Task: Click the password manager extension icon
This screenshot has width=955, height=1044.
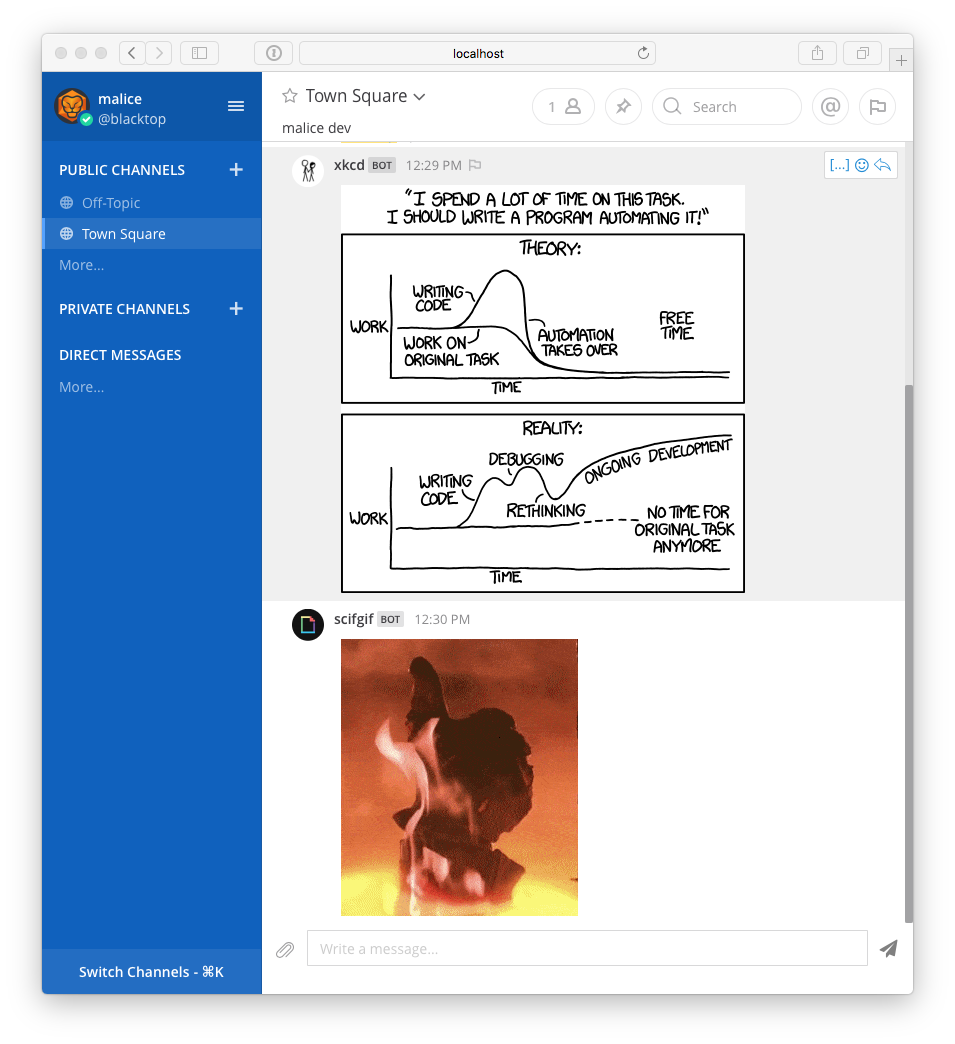Action: pyautogui.click(x=274, y=53)
